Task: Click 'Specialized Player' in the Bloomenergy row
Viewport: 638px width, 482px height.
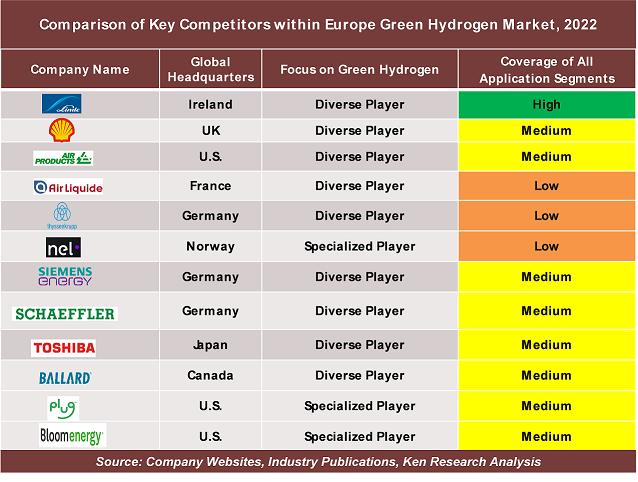Action: click(360, 436)
